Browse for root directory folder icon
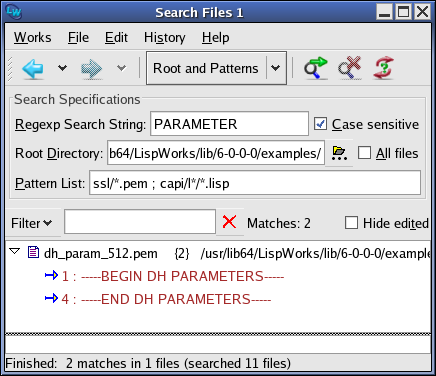The width and height of the screenshot is (436, 376). pyautogui.click(x=339, y=153)
